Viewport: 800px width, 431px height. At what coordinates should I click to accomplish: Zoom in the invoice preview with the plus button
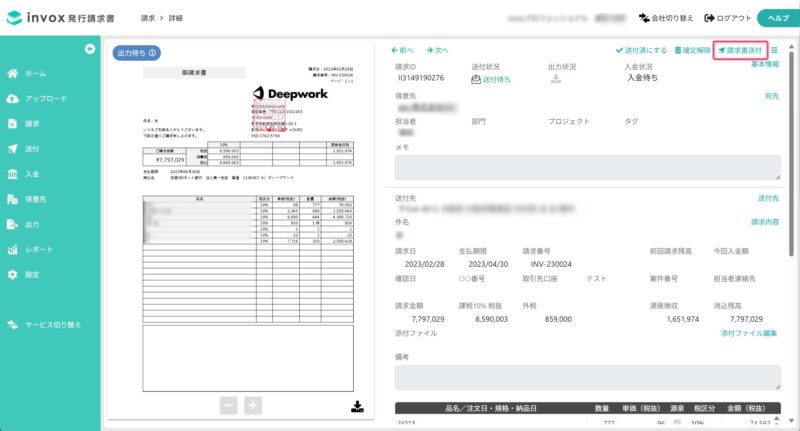[x=253, y=405]
